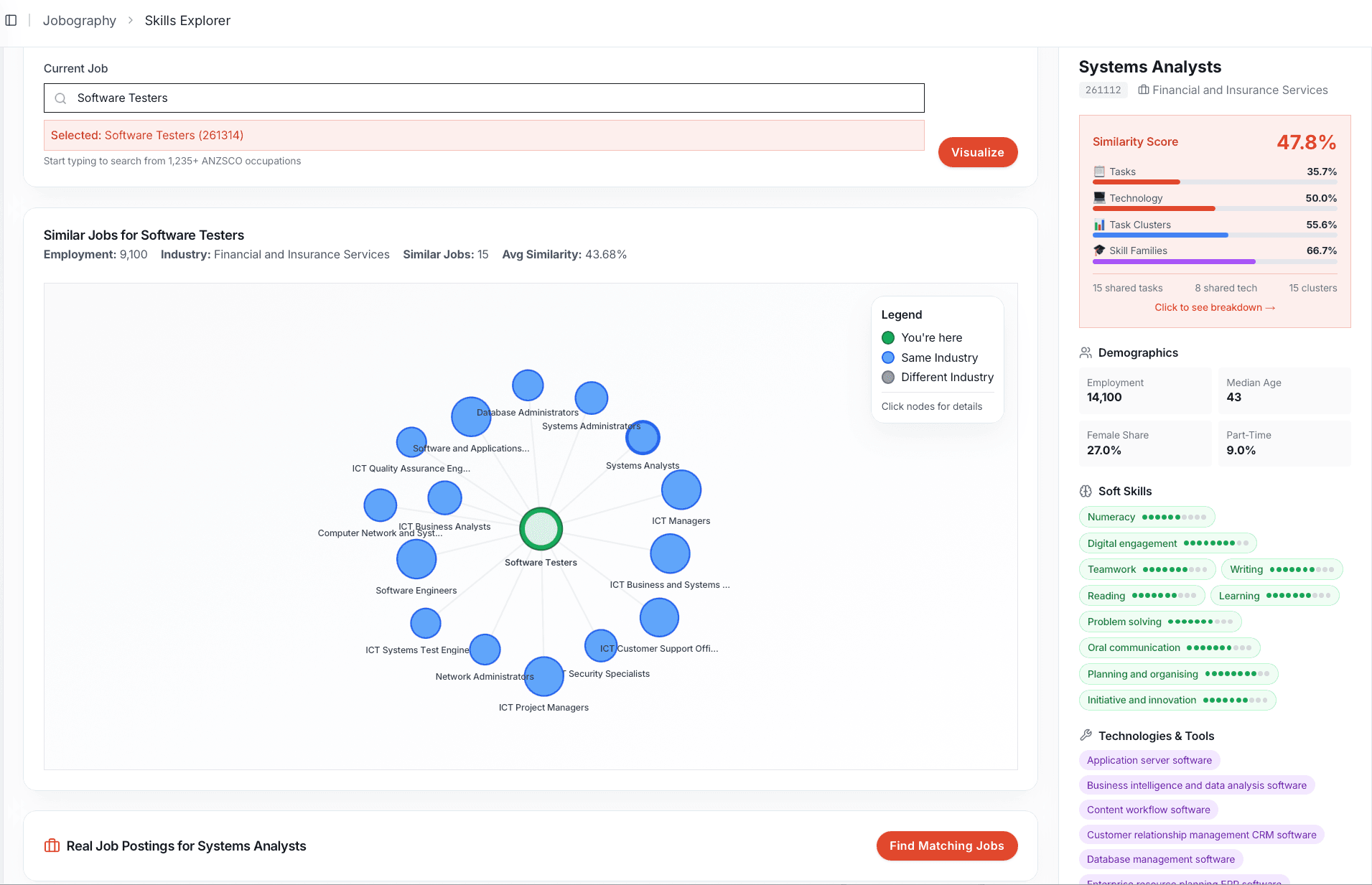Screen dimensions: 1372x885
Task: Select the ICT Business and Systems node
Action: [670, 553]
